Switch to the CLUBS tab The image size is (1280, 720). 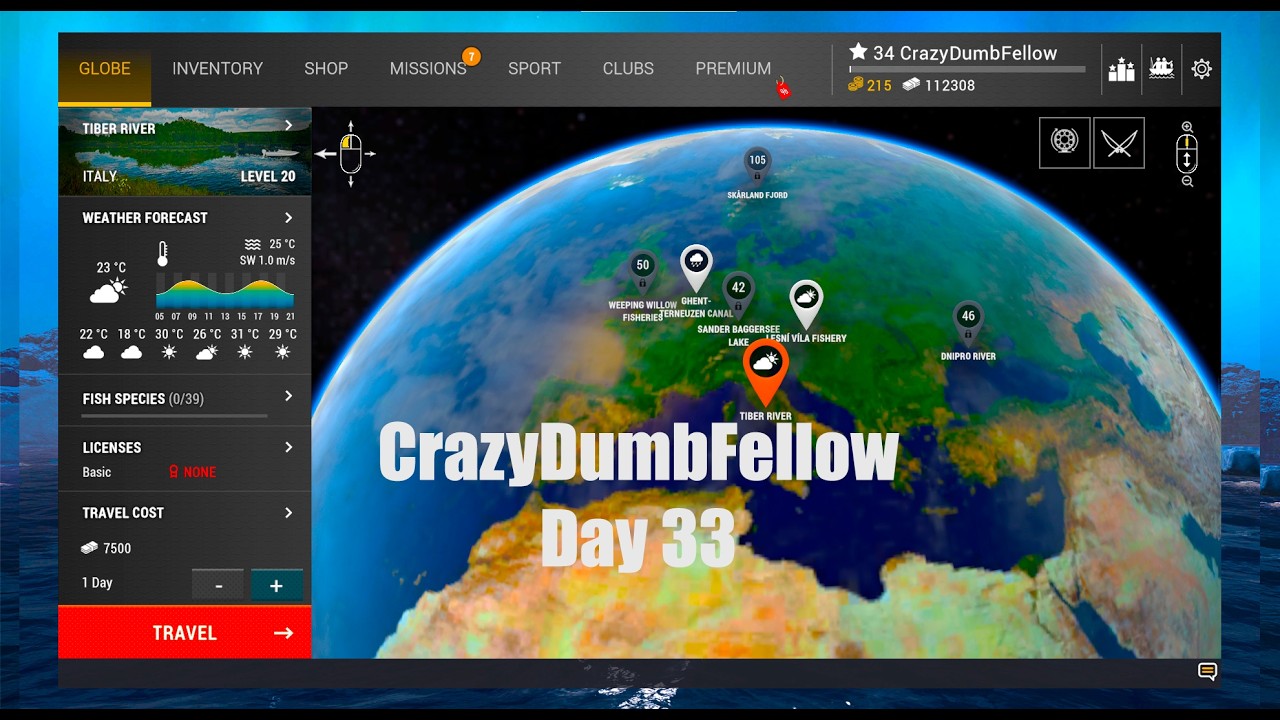point(628,69)
